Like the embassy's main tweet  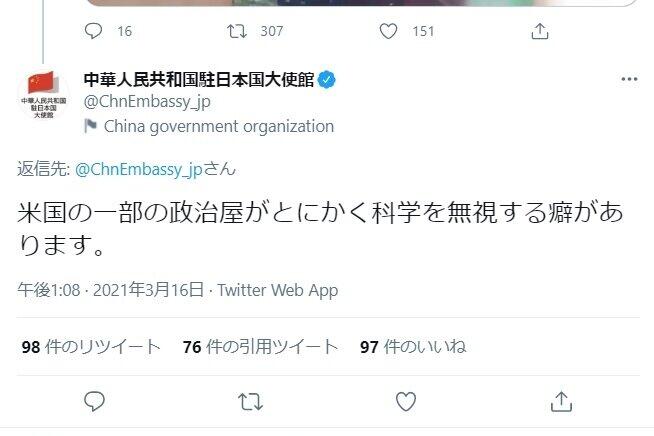[405, 401]
